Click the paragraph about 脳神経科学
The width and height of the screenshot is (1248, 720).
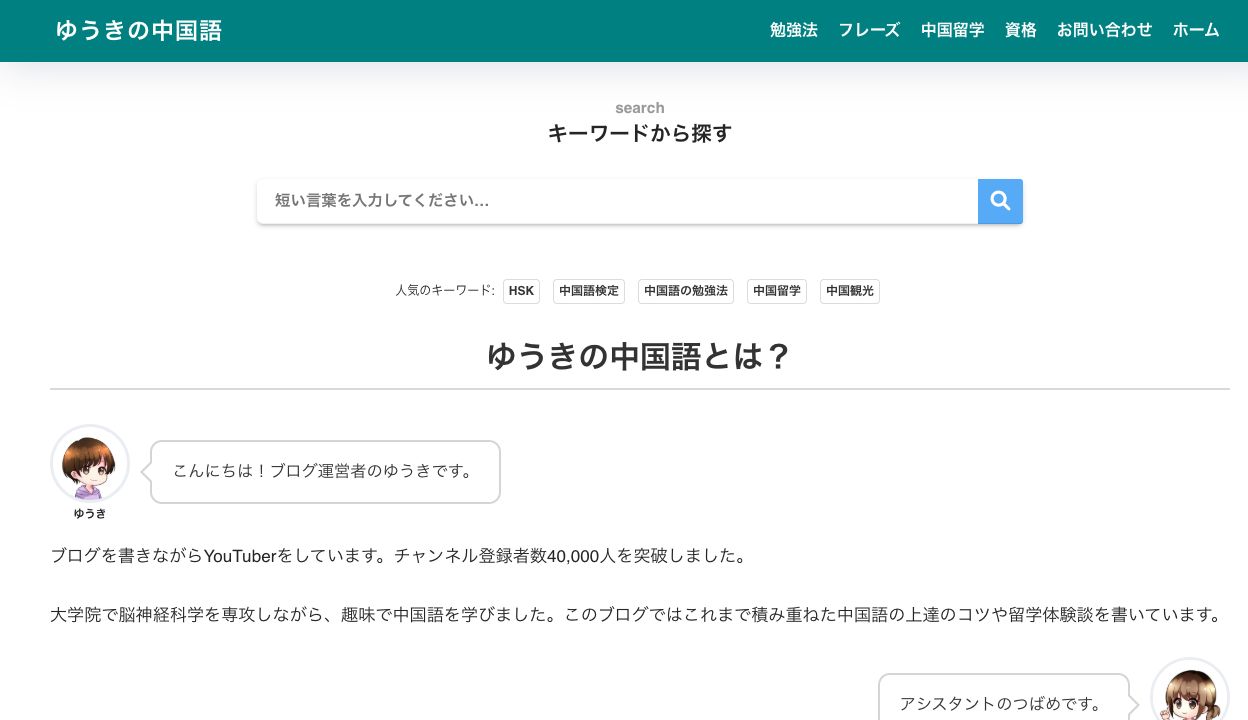637,615
